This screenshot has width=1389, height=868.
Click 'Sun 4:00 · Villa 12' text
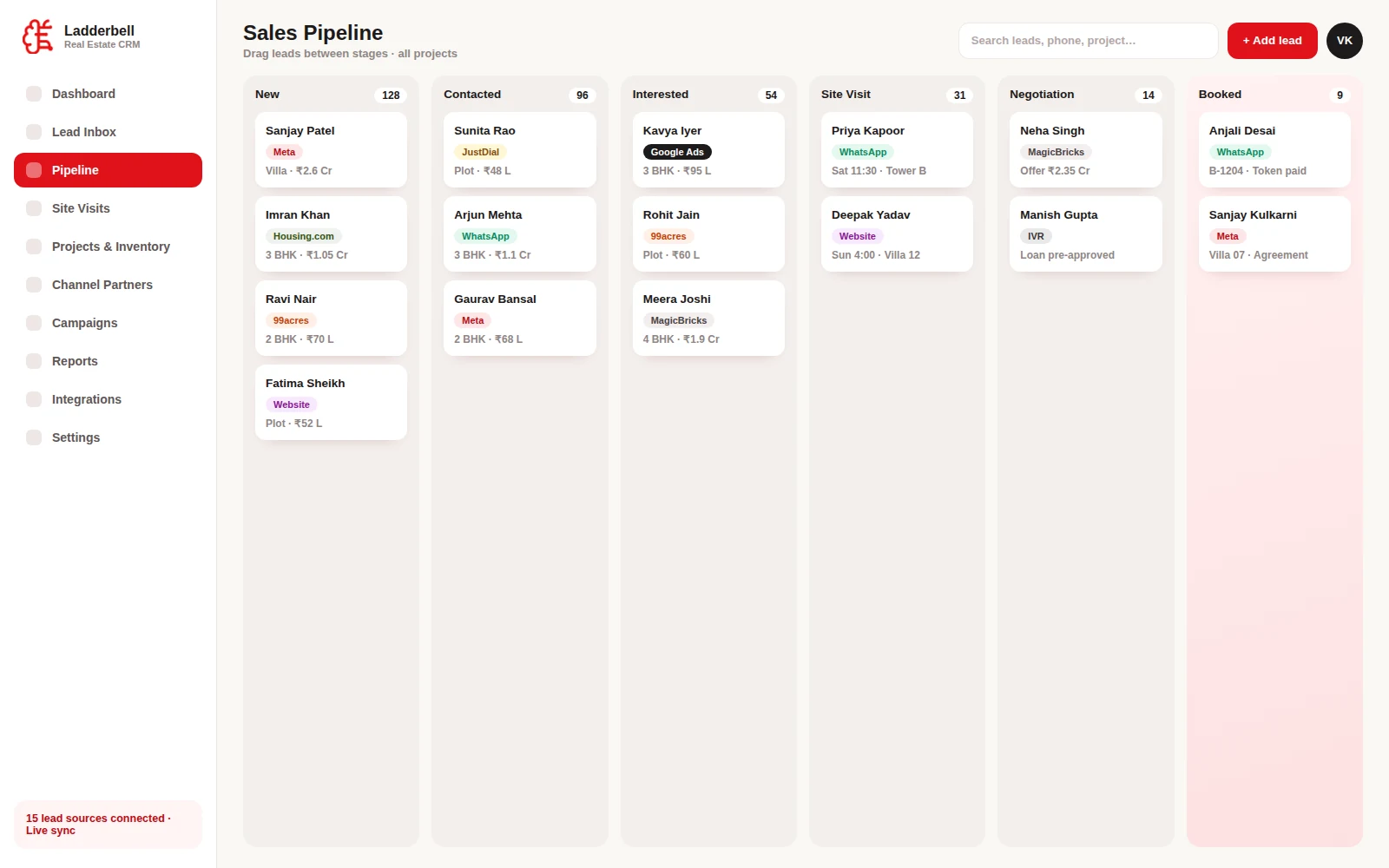875,255
